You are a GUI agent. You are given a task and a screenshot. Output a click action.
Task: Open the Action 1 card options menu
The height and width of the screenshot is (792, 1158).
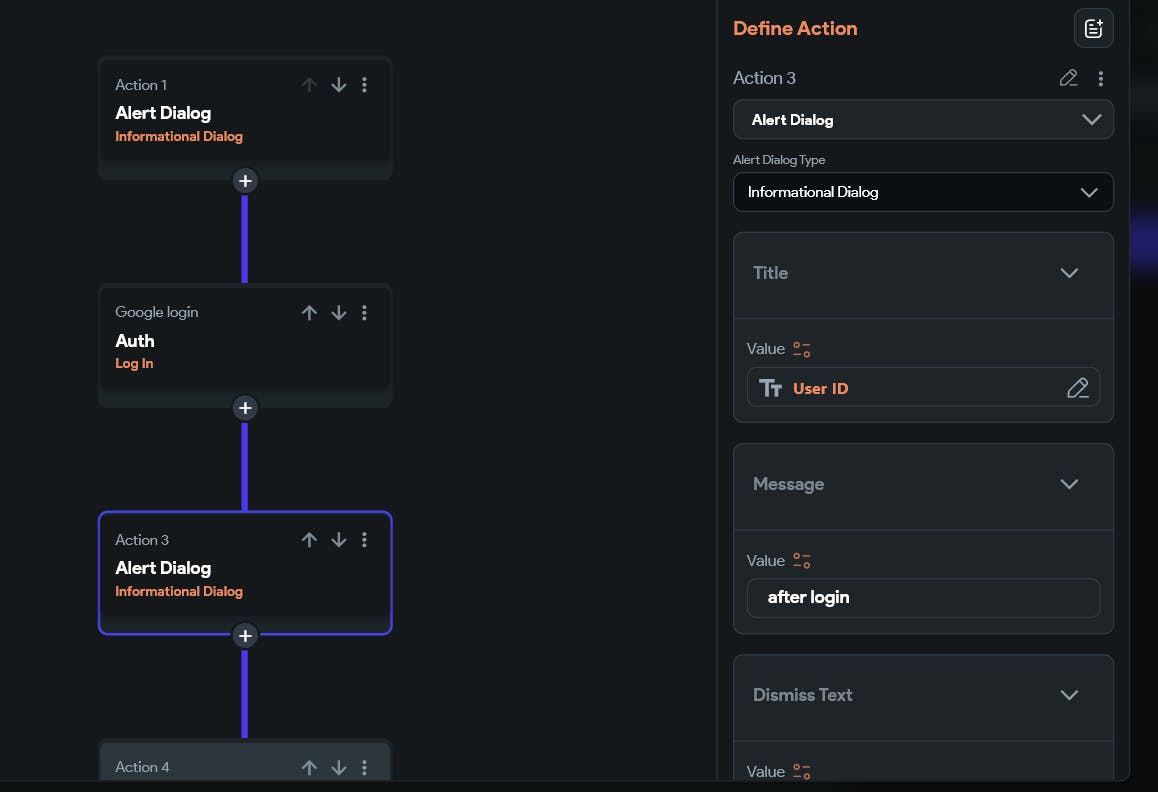[364, 85]
